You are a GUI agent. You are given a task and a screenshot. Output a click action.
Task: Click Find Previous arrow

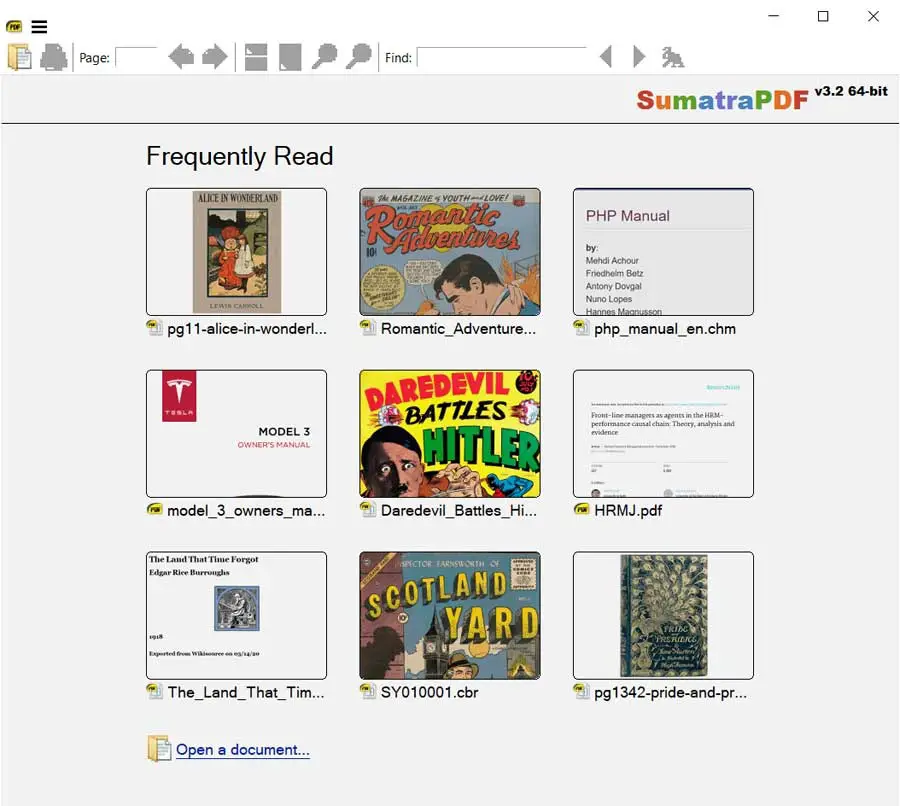tap(605, 57)
